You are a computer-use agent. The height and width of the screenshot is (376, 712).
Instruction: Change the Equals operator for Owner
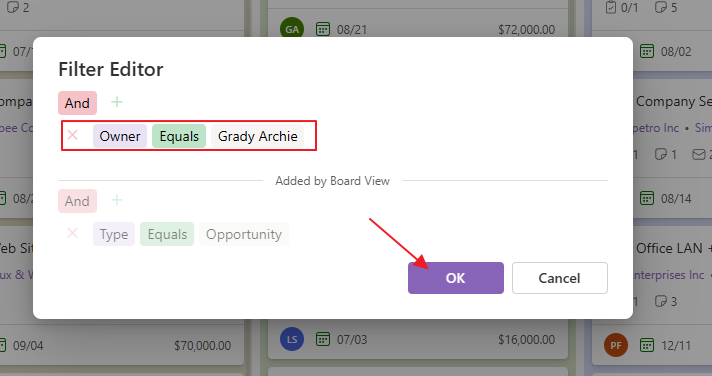[179, 136]
